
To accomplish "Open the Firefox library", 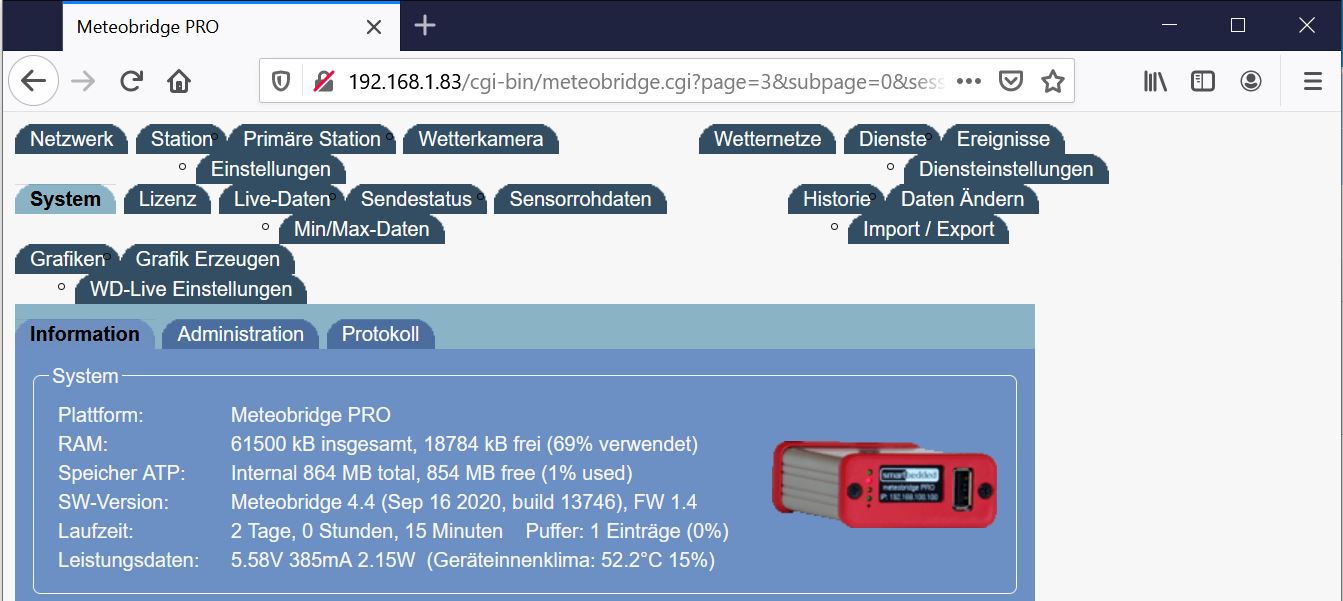I will coord(1156,81).
